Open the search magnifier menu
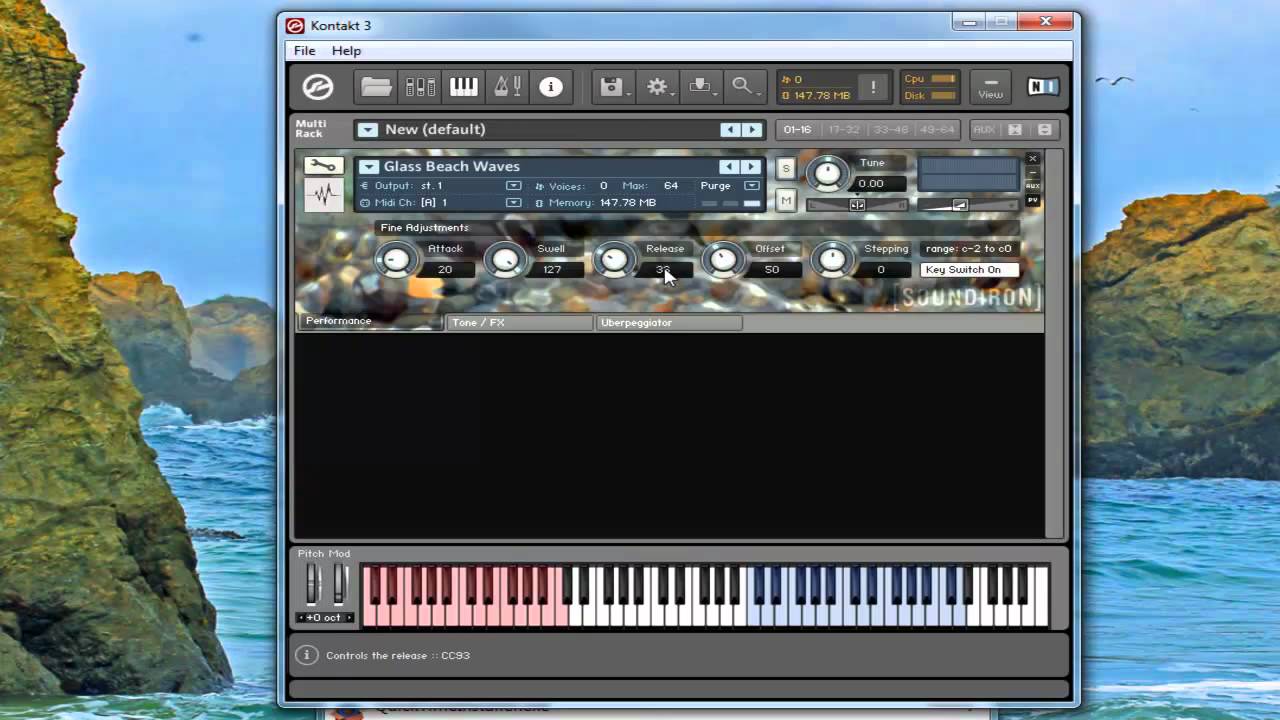Screen dimensions: 1280x720 [744, 87]
